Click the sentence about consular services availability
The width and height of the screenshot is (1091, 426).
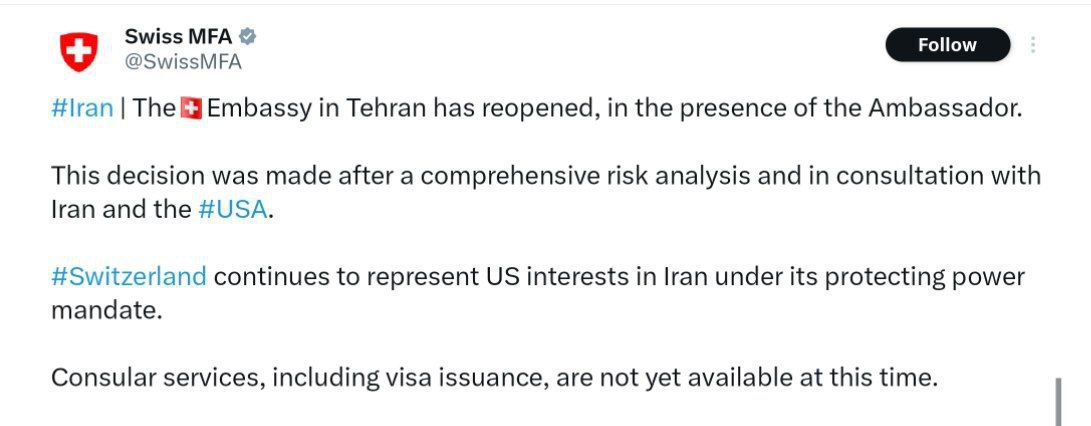[x=494, y=378]
